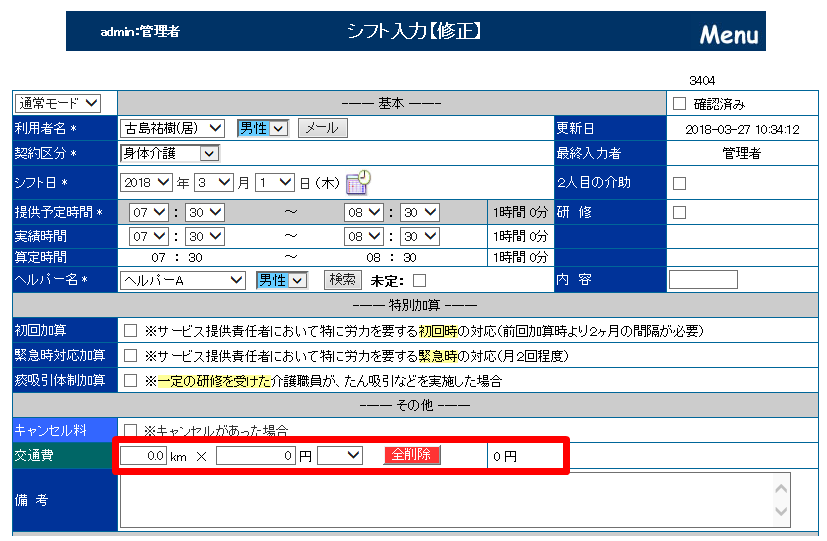Enable the 2人目の介助 checkbox
This screenshot has width=827, height=541.
coord(680,183)
